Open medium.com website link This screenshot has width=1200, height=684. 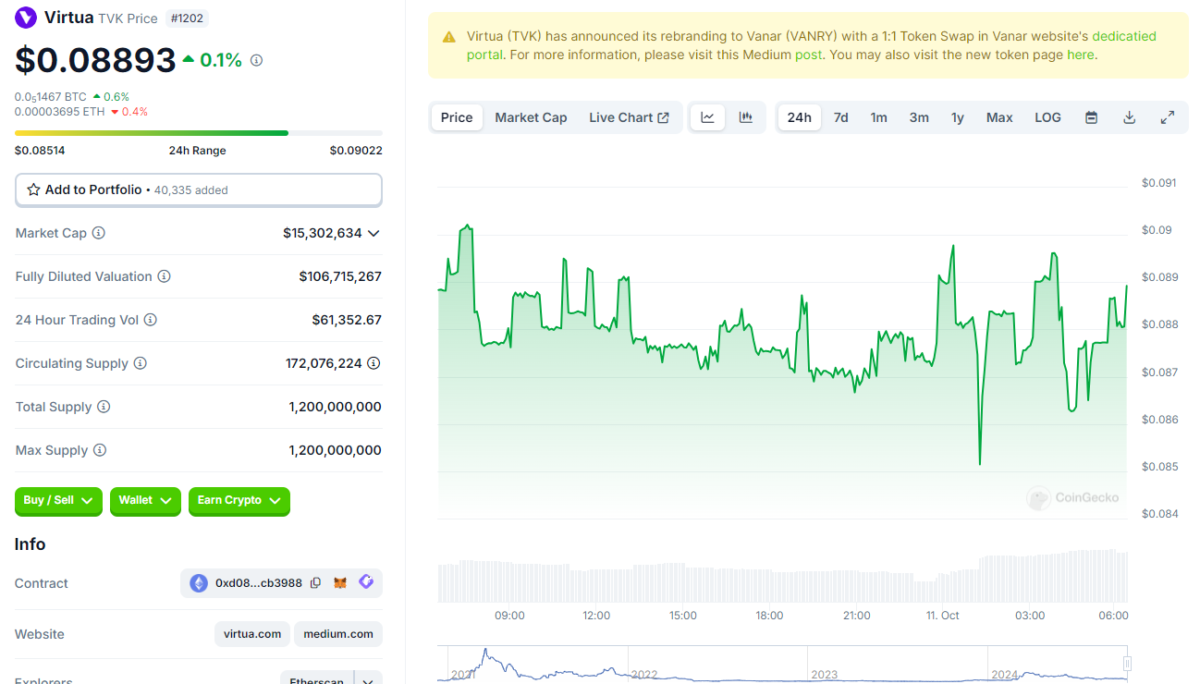click(338, 634)
